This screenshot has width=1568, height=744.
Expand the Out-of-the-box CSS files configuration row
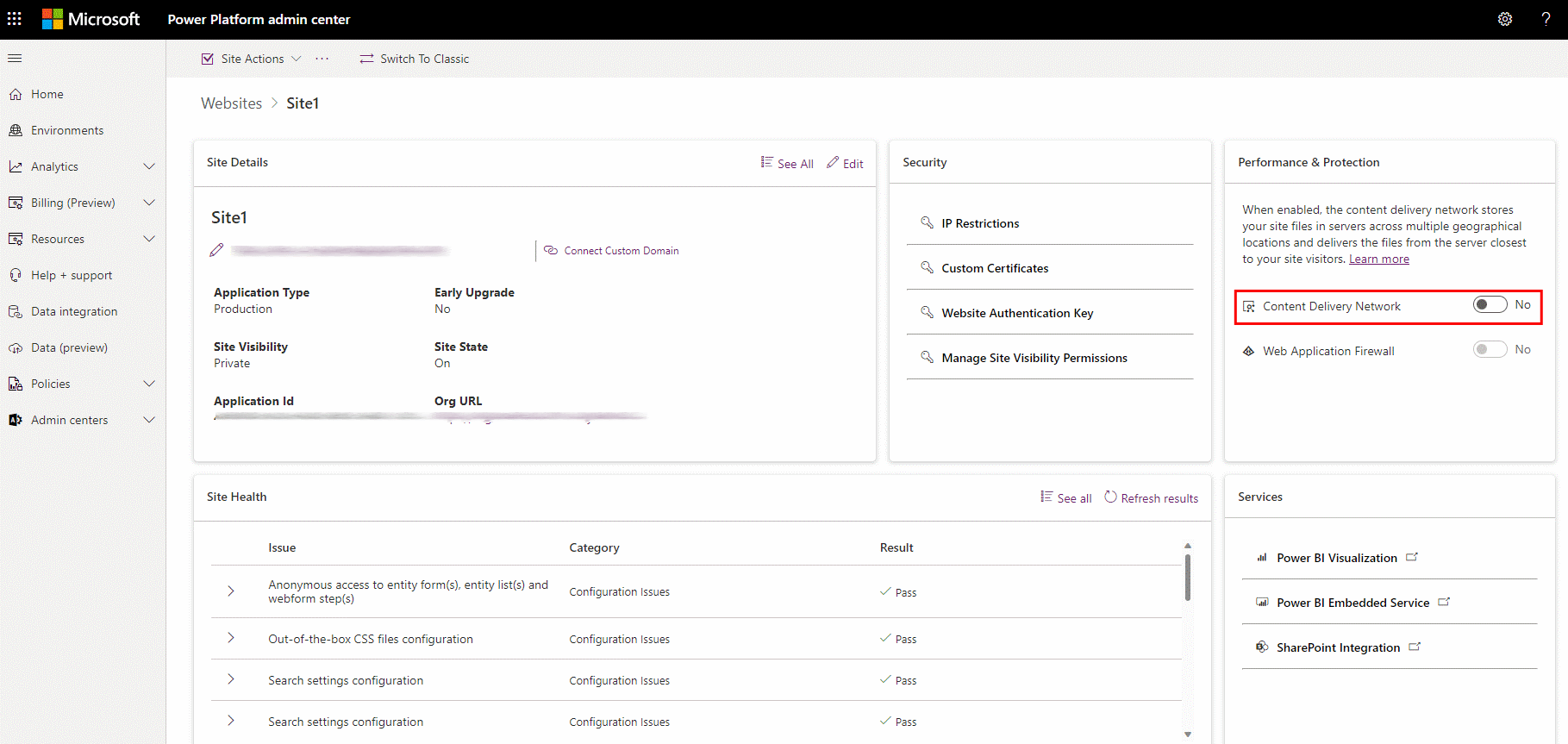[231, 638]
